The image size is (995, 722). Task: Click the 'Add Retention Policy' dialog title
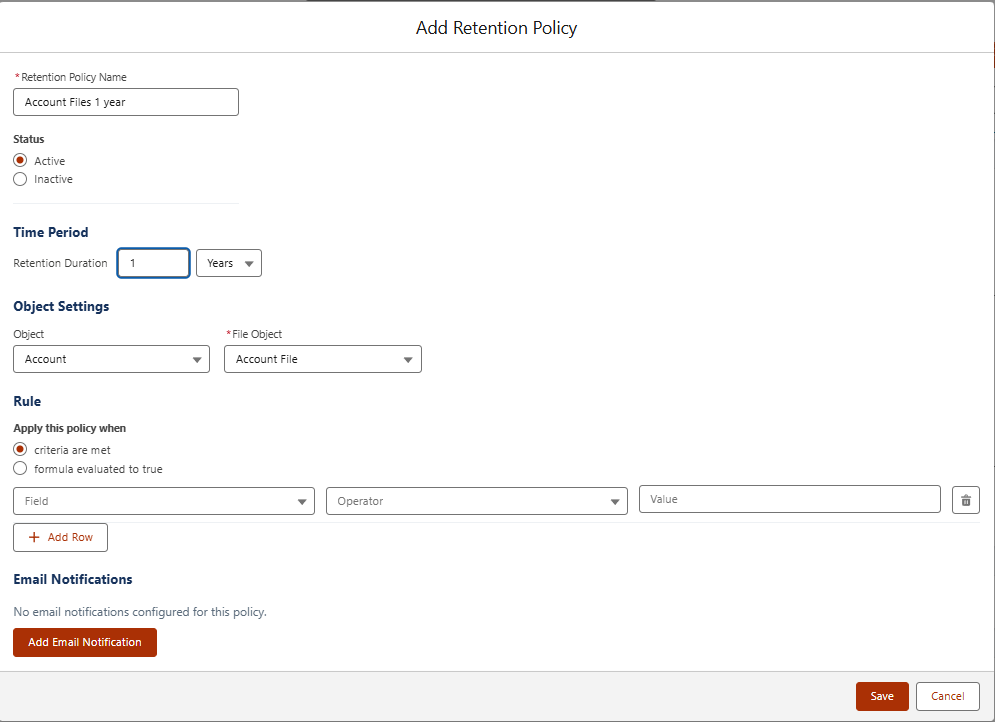pos(496,28)
